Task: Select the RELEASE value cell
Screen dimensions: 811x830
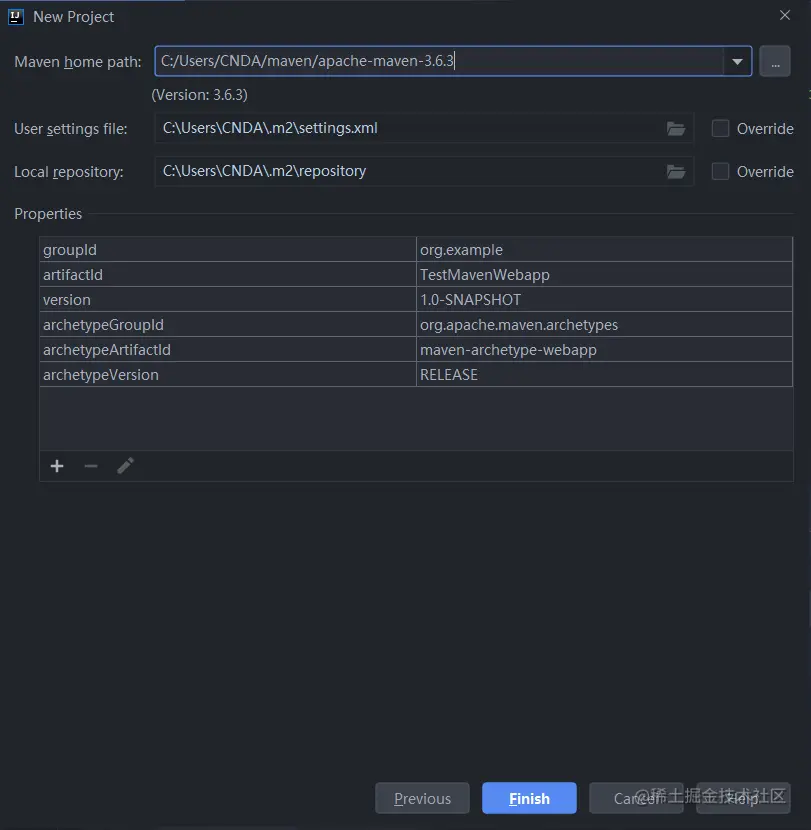Action: click(x=605, y=375)
